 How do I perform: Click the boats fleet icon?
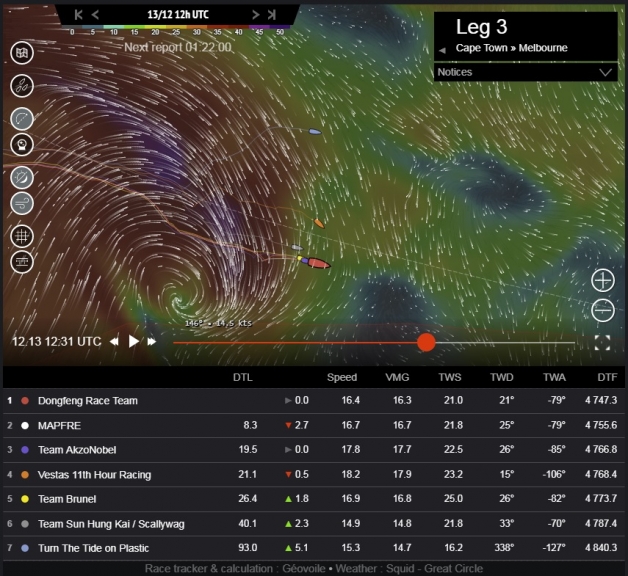click(x=22, y=86)
